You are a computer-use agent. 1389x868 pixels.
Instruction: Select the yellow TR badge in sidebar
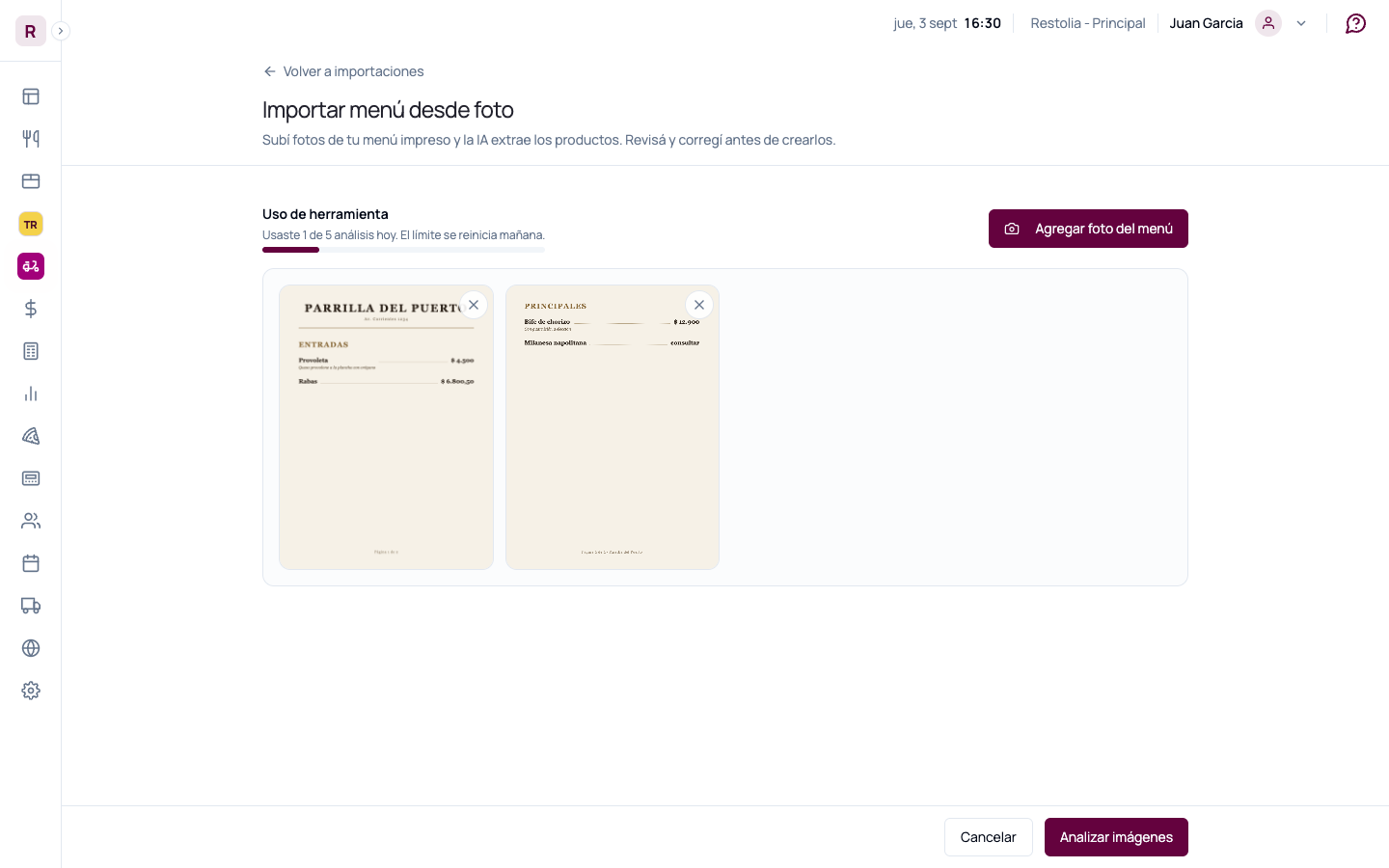31,224
